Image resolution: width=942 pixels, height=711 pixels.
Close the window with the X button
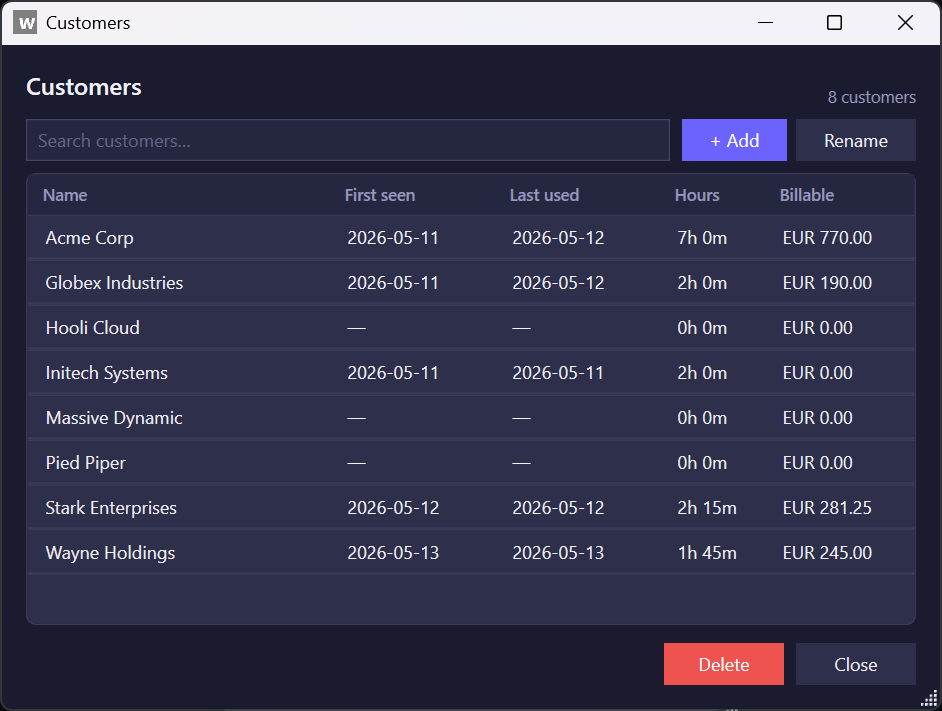905,23
